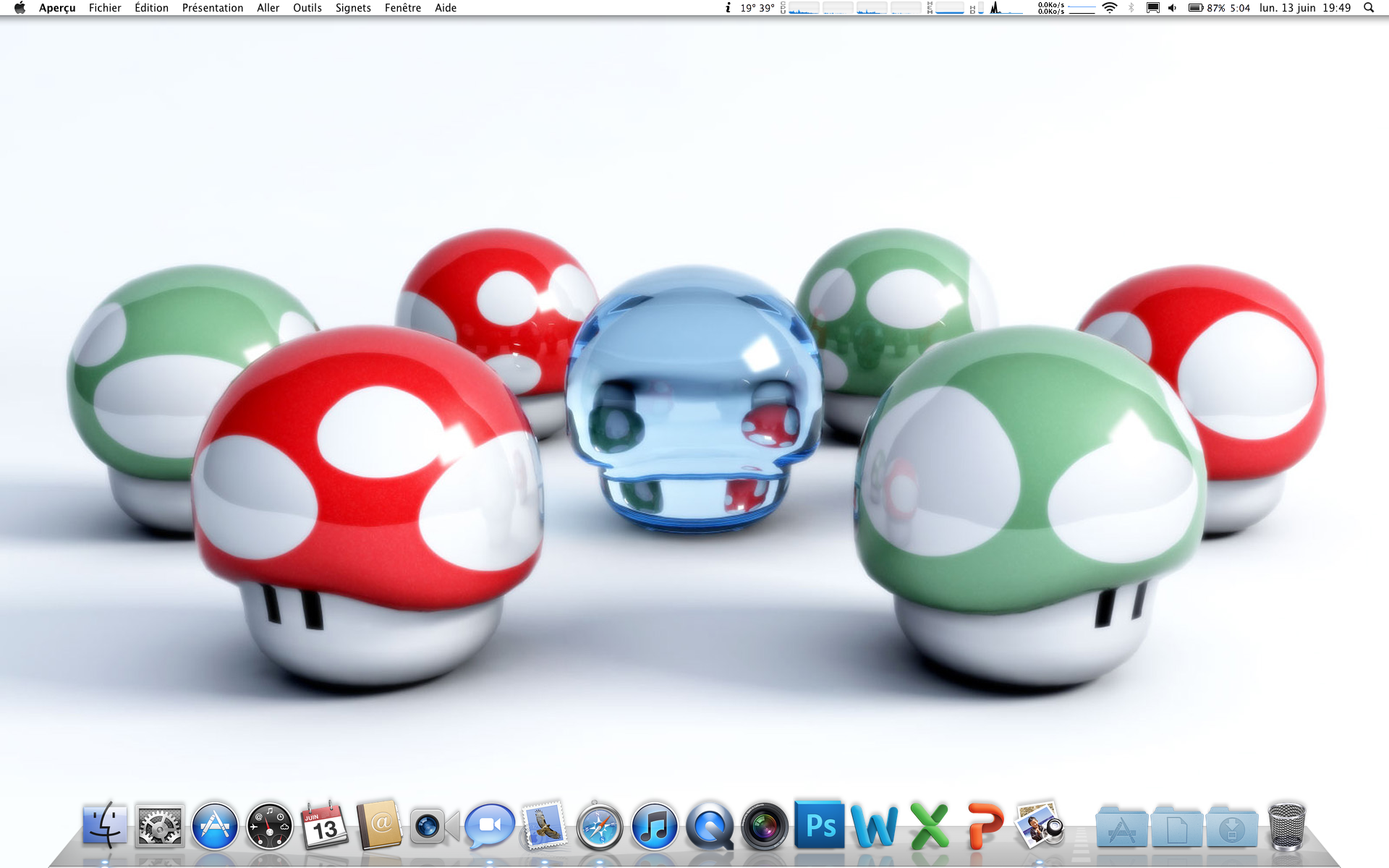Open the volume control in menu bar
1389x868 pixels.
coord(1172,8)
